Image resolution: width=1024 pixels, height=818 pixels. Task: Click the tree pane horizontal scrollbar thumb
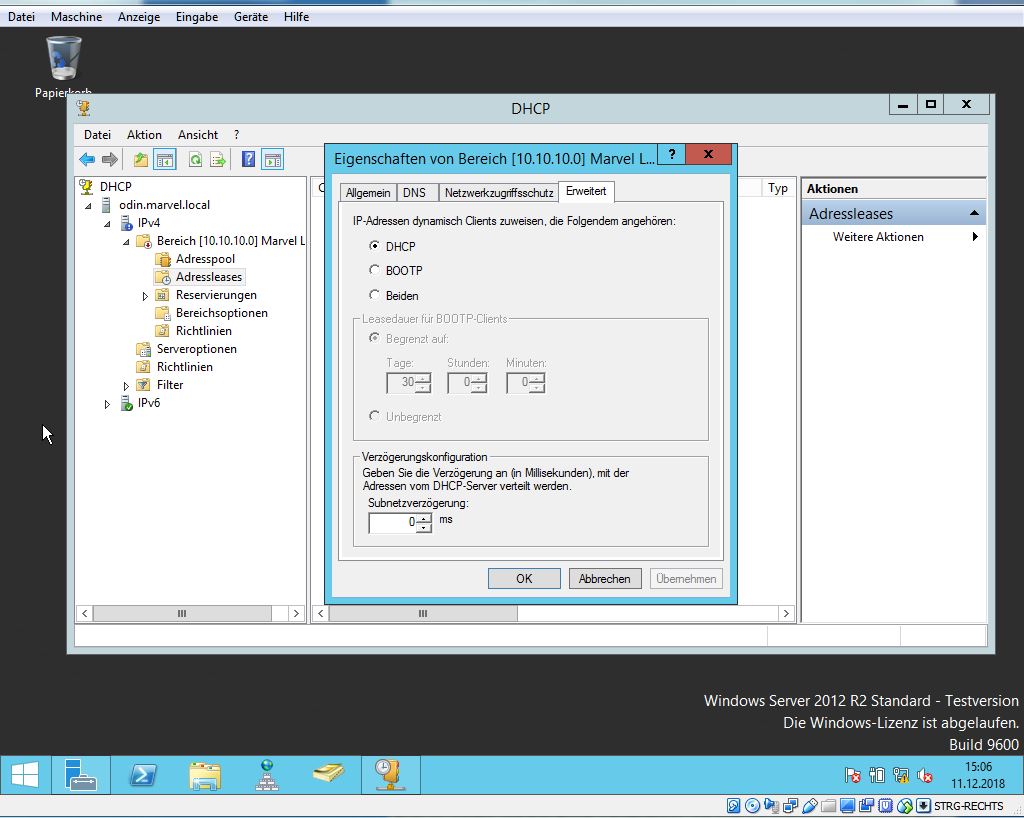click(182, 614)
